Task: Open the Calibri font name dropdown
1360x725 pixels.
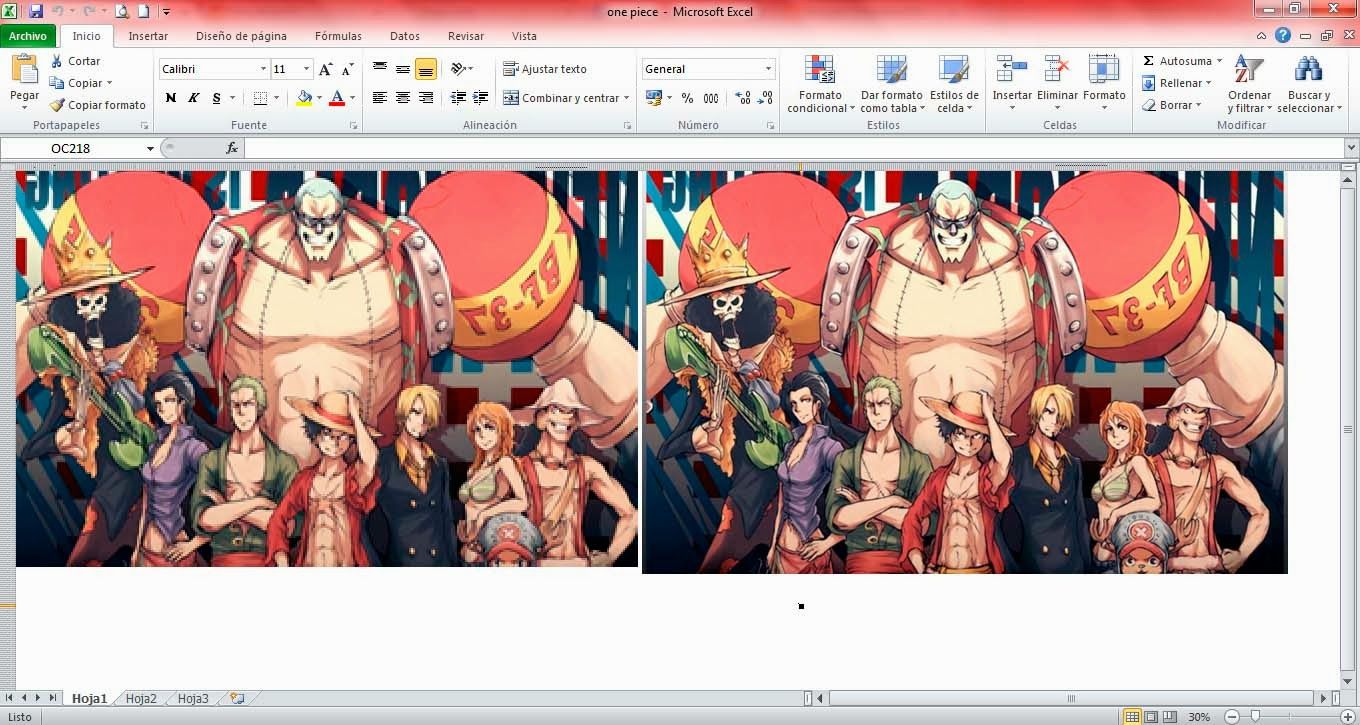Action: tap(263, 69)
